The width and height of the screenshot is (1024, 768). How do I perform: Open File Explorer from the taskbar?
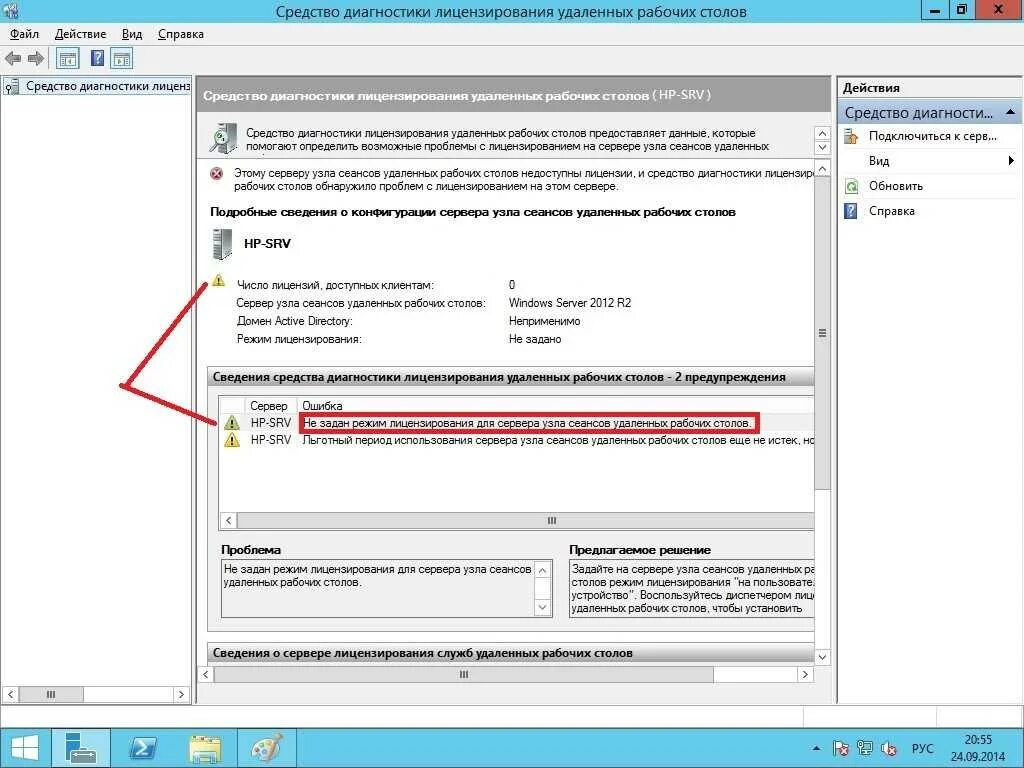[x=204, y=748]
